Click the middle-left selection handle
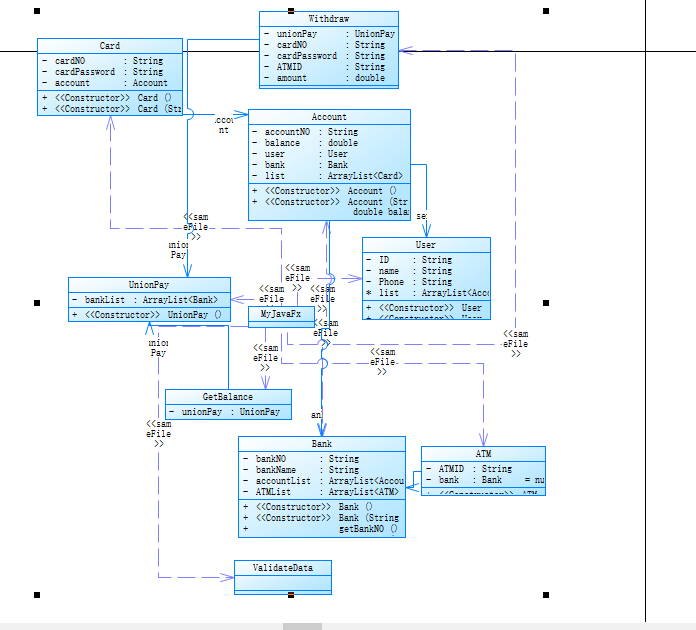 (x=37, y=303)
